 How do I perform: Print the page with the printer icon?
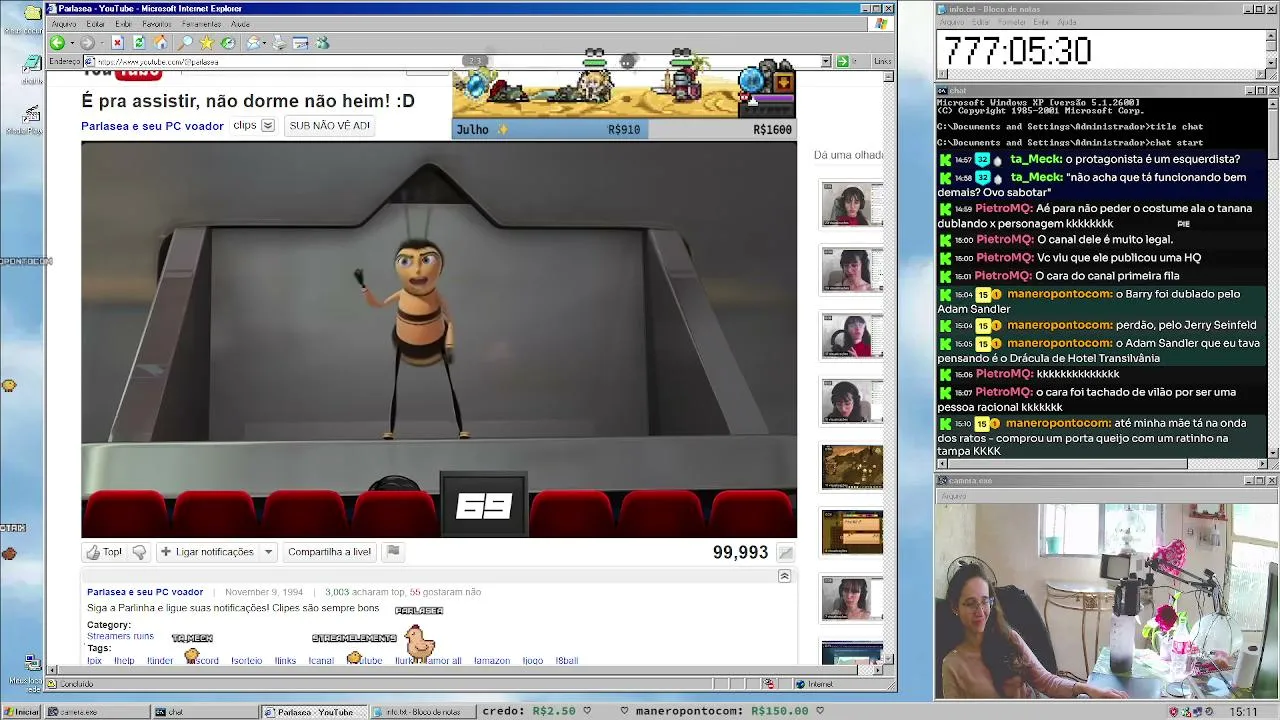tap(279, 43)
